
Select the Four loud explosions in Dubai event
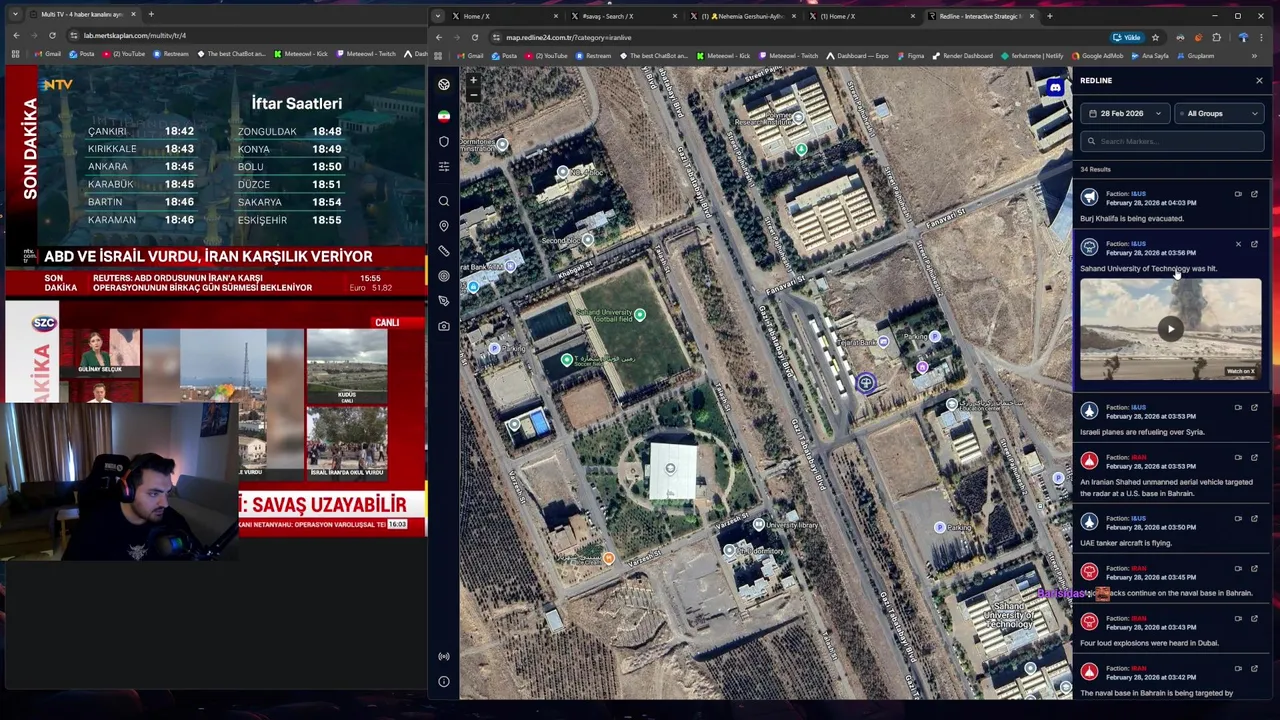click(1171, 631)
